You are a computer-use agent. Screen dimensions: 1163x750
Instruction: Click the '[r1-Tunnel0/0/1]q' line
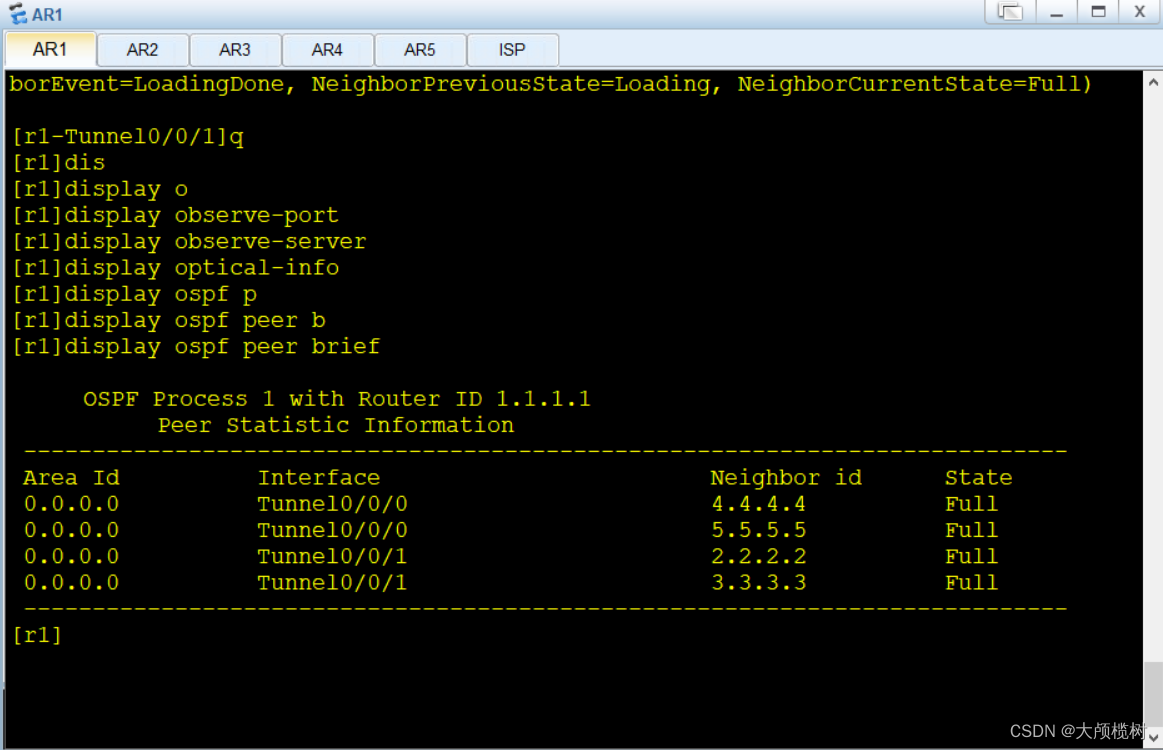click(128, 136)
